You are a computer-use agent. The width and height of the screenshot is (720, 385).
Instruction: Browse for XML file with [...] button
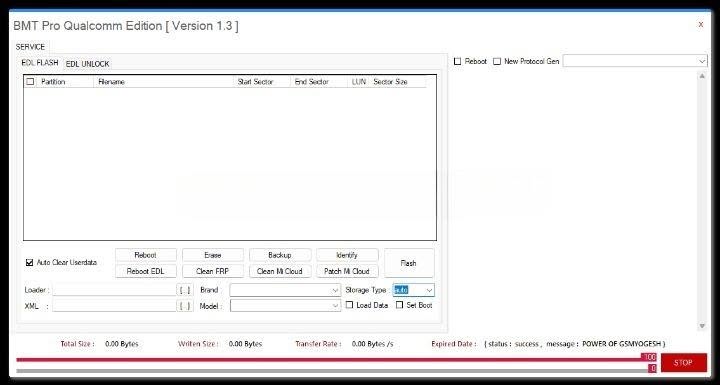pos(185,306)
